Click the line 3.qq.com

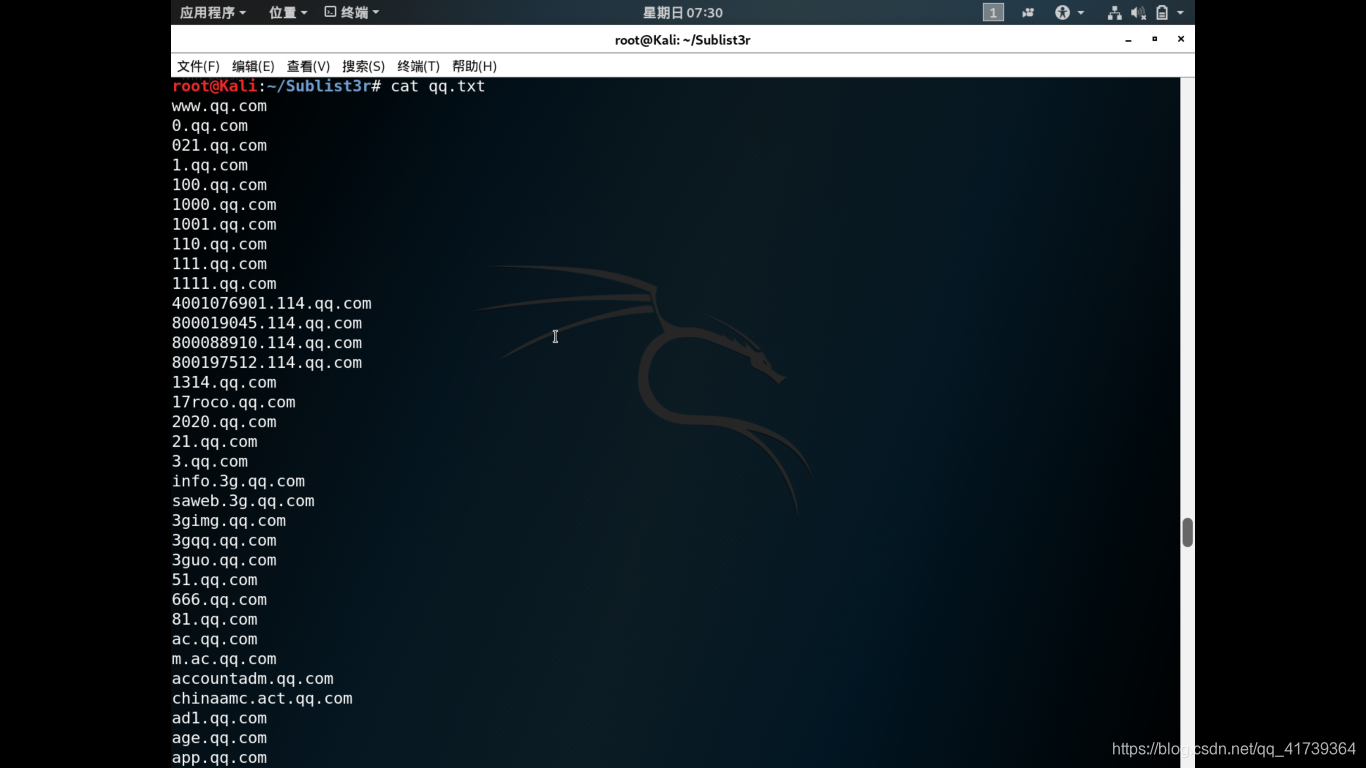[210, 462]
